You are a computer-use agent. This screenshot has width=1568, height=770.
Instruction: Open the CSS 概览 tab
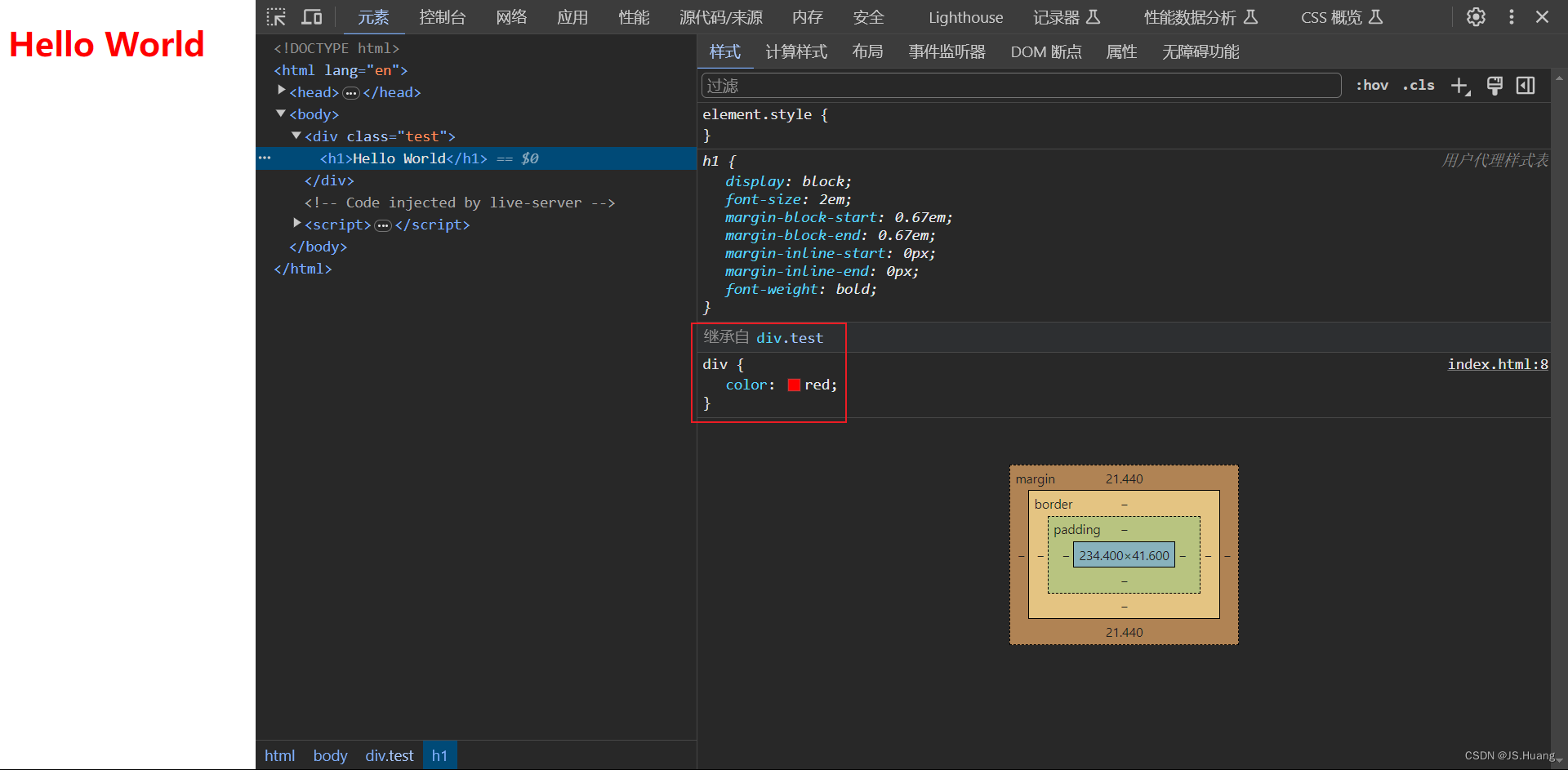pyautogui.click(x=1342, y=17)
